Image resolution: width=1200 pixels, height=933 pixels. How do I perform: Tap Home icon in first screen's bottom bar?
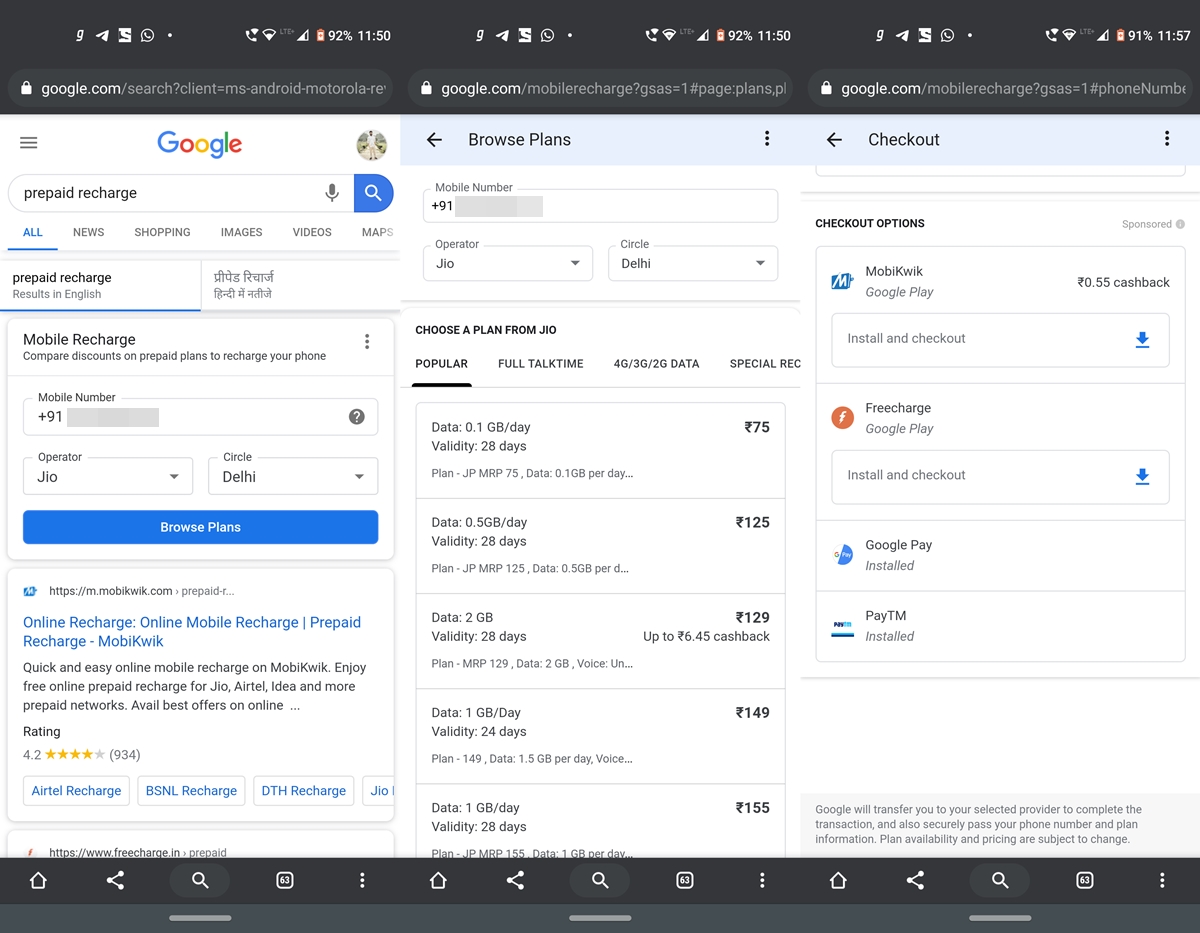pos(38,880)
